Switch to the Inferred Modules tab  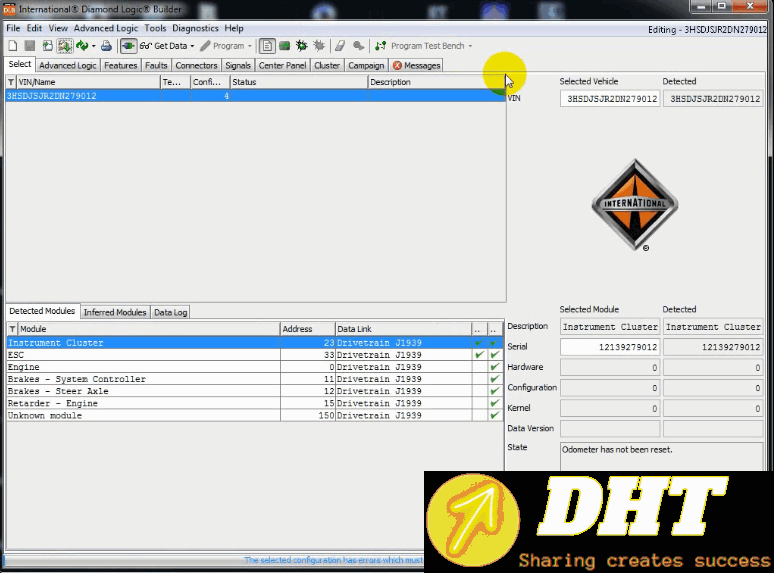[x=115, y=312]
